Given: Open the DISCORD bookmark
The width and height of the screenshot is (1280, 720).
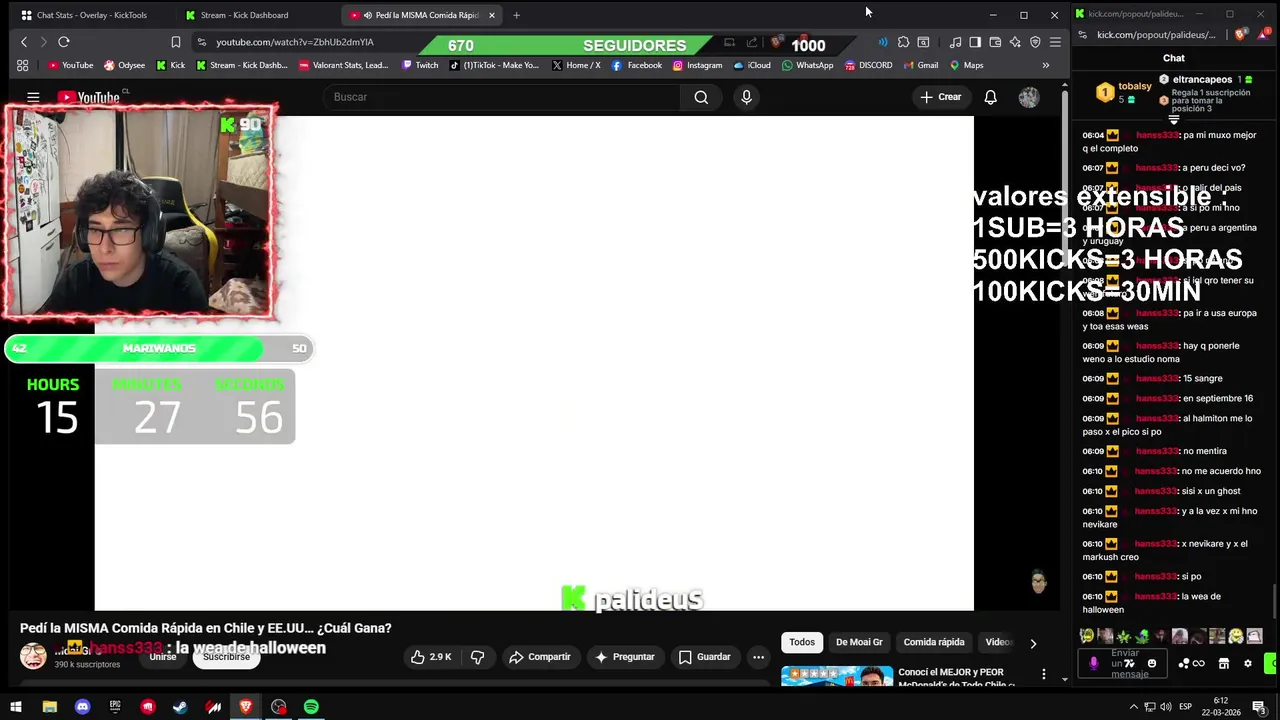Looking at the screenshot, I should point(868,65).
